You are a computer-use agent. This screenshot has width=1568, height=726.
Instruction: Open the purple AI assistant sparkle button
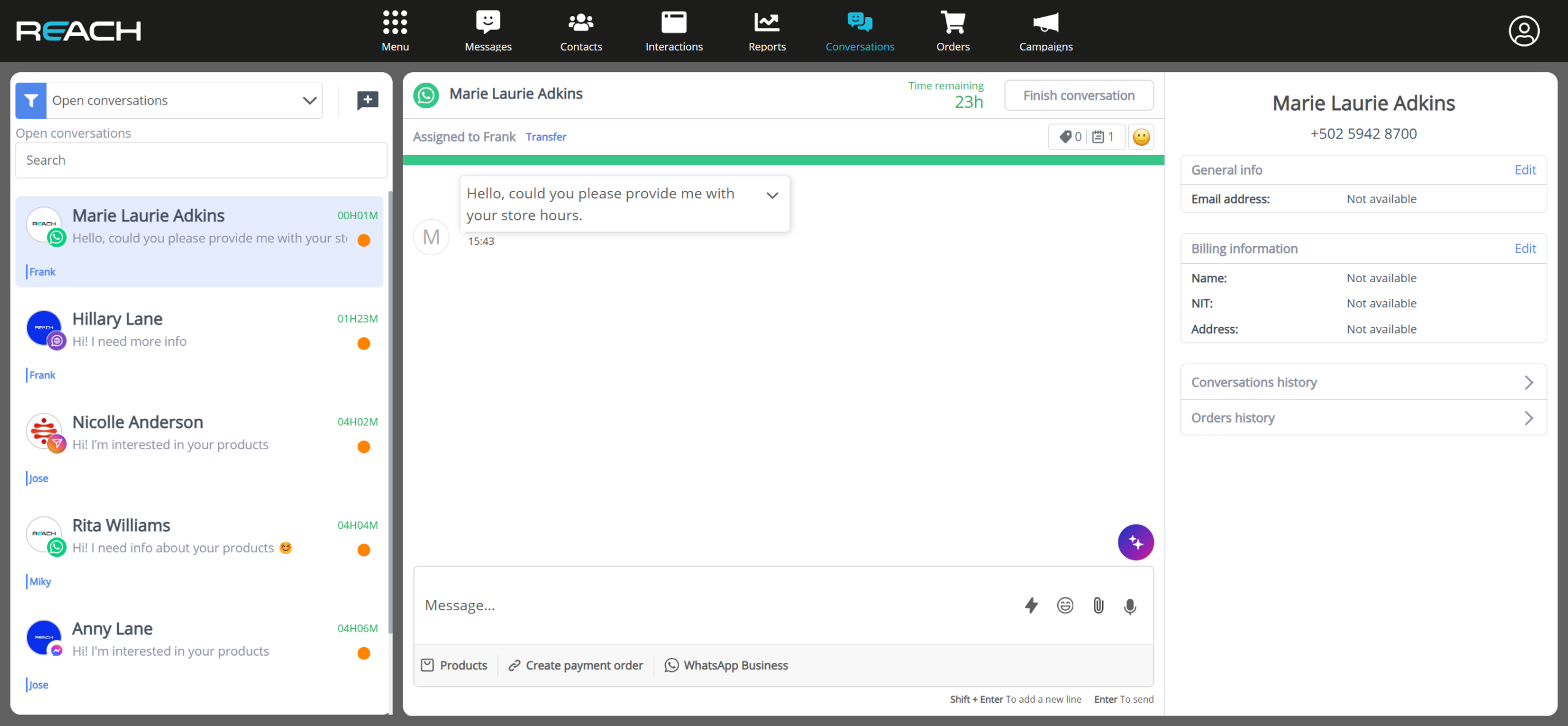click(1136, 542)
